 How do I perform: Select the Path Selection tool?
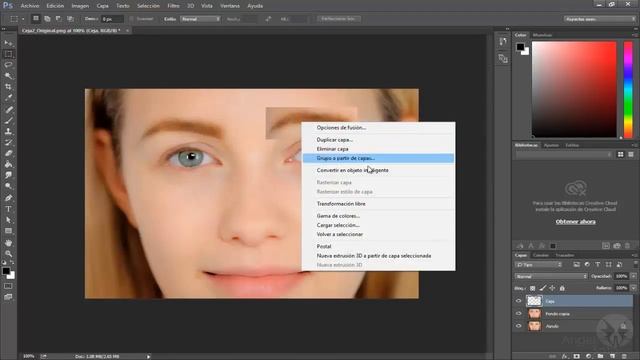click(x=8, y=220)
